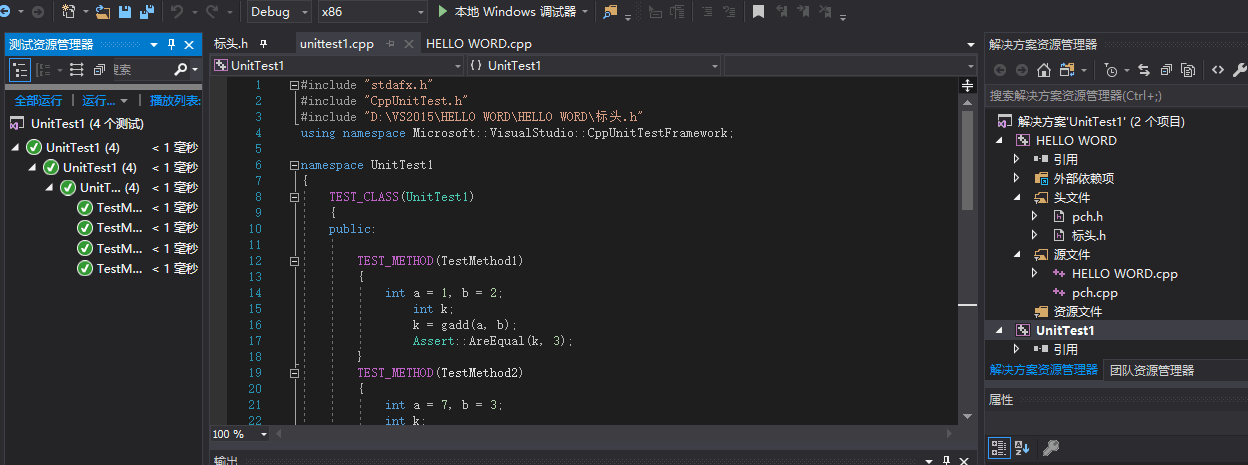Viewport: 1248px width, 465px height.
Task: Select the 资源文件 folder in Solution Explorer
Action: (1078, 312)
